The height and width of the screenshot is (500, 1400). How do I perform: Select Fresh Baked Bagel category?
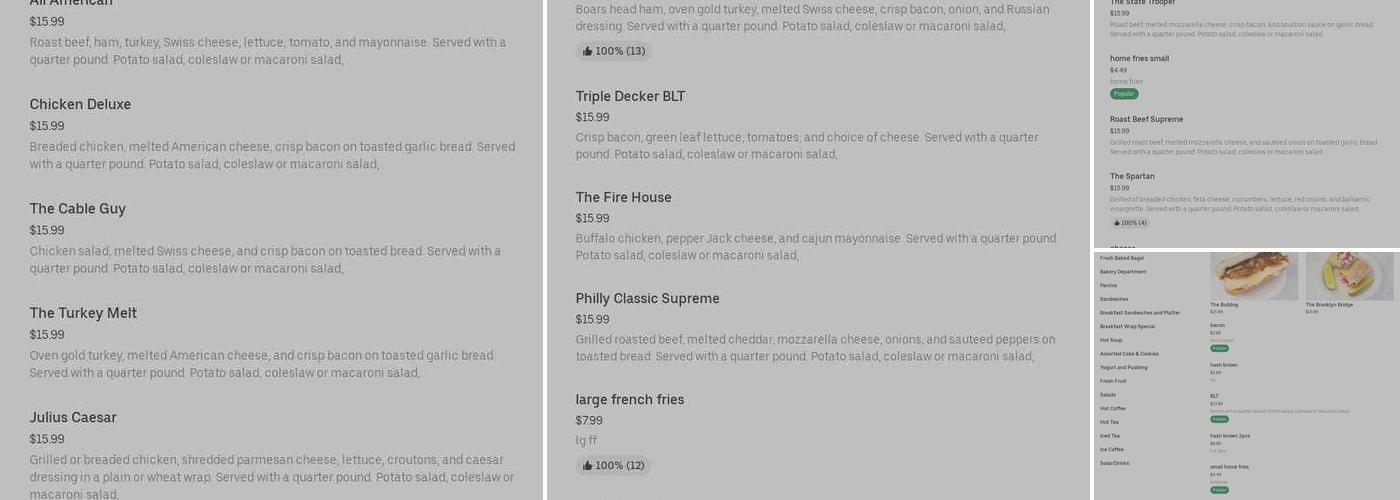[x=1121, y=258]
